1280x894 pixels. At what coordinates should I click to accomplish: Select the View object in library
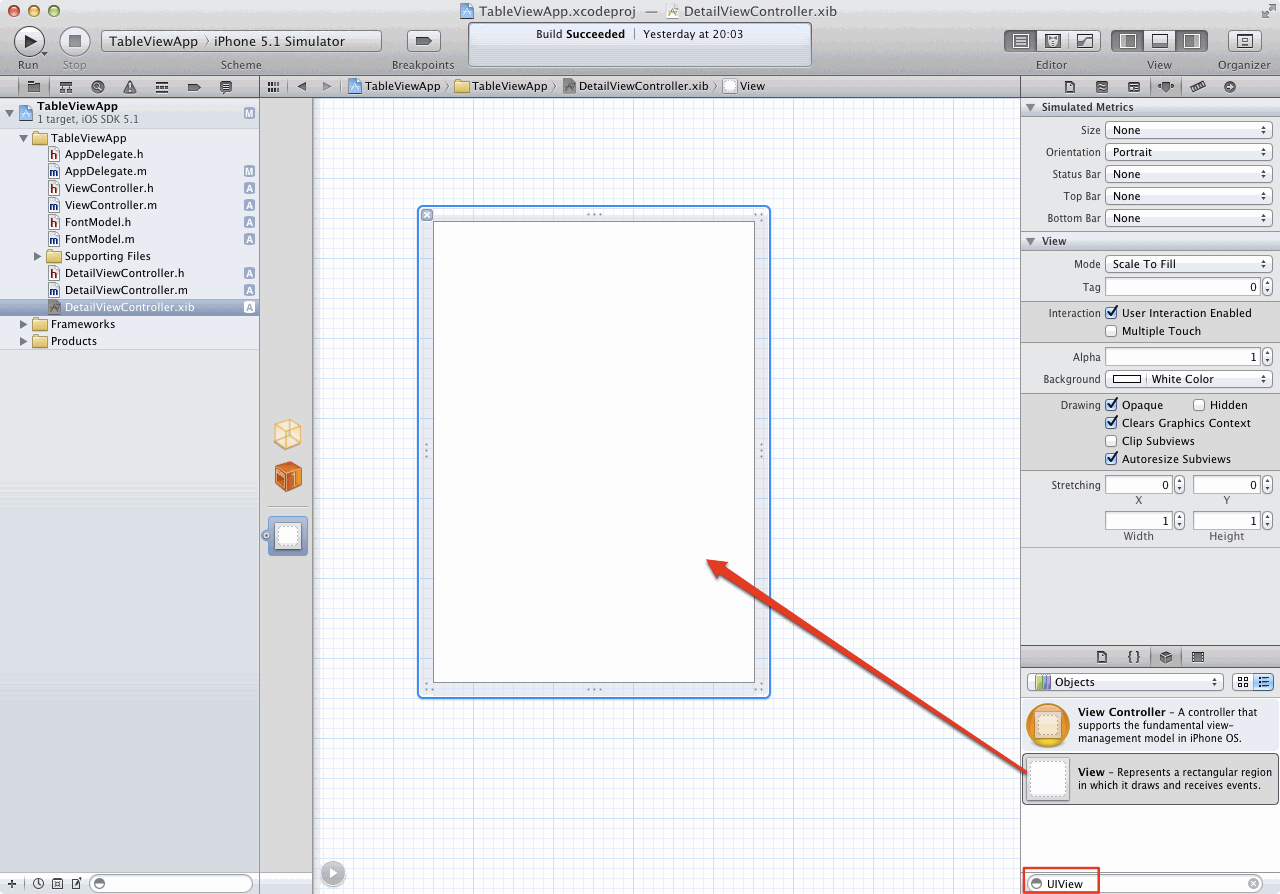pos(1150,779)
